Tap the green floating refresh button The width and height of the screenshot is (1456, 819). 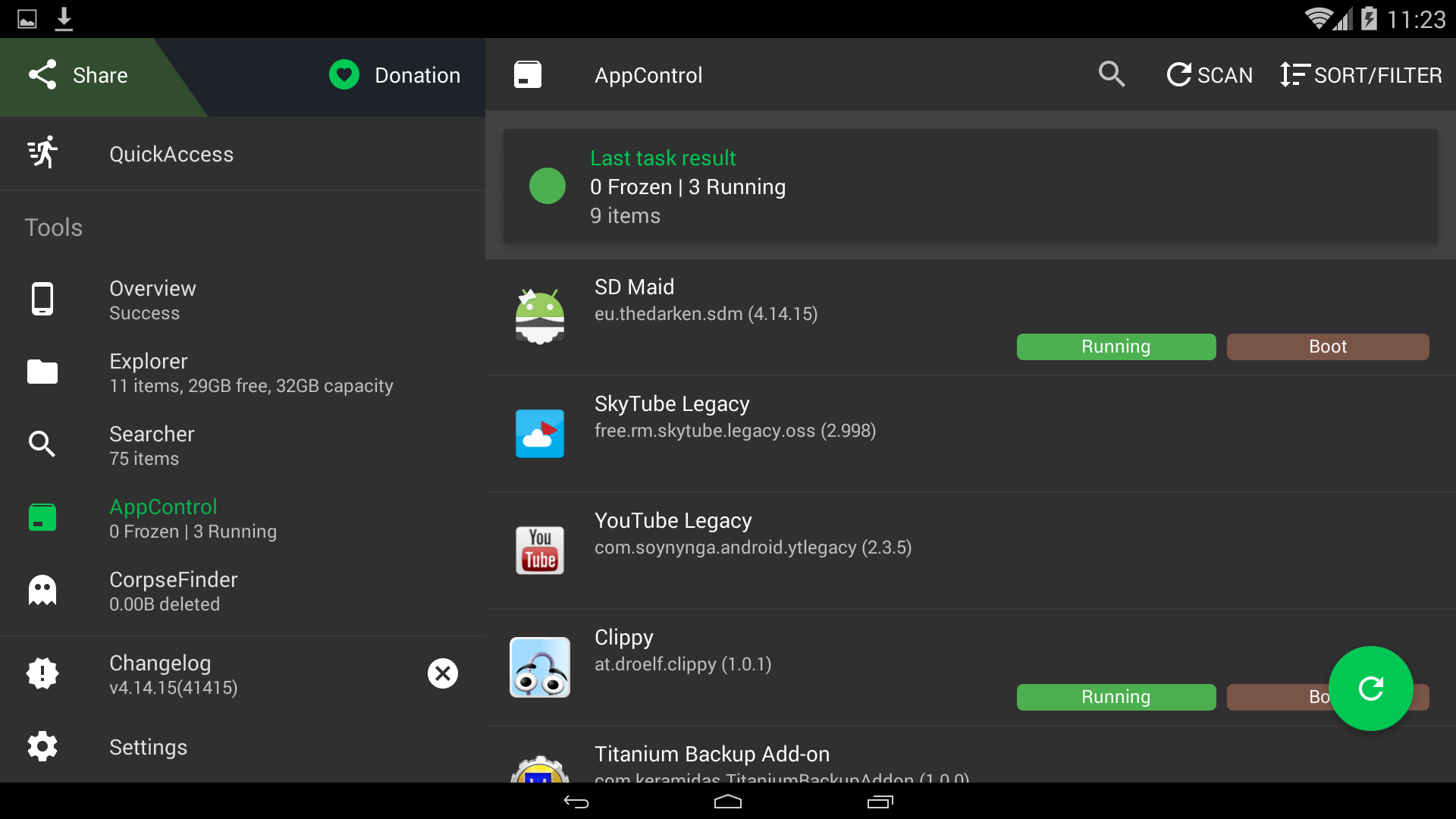pyautogui.click(x=1370, y=689)
